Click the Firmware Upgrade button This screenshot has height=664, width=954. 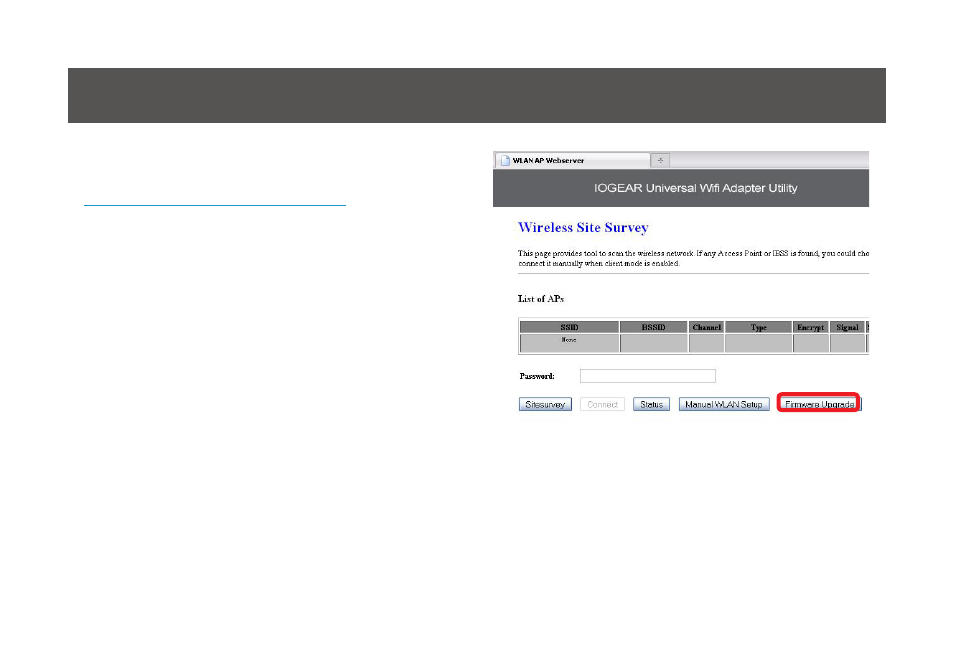click(x=819, y=404)
